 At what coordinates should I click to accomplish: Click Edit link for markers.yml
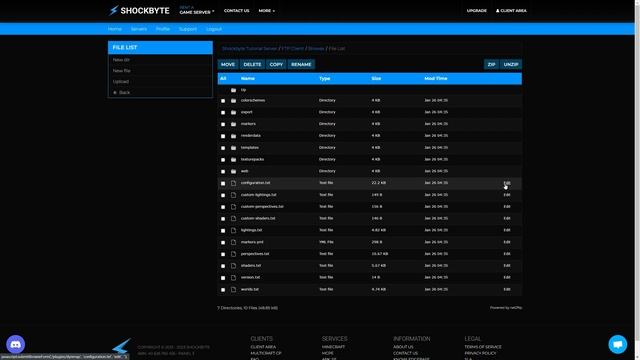(507, 242)
